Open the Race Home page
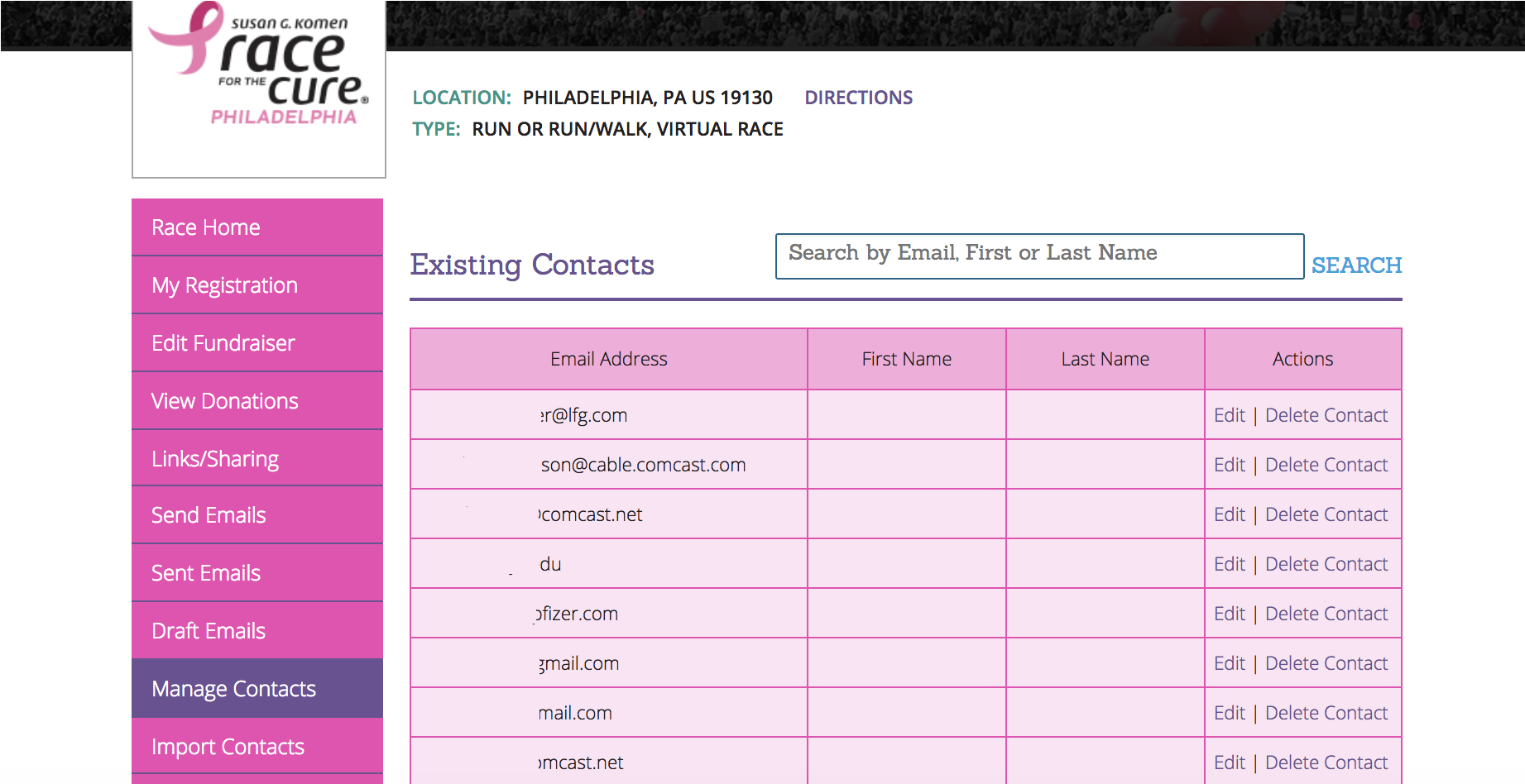The height and width of the screenshot is (784, 1525). click(205, 227)
